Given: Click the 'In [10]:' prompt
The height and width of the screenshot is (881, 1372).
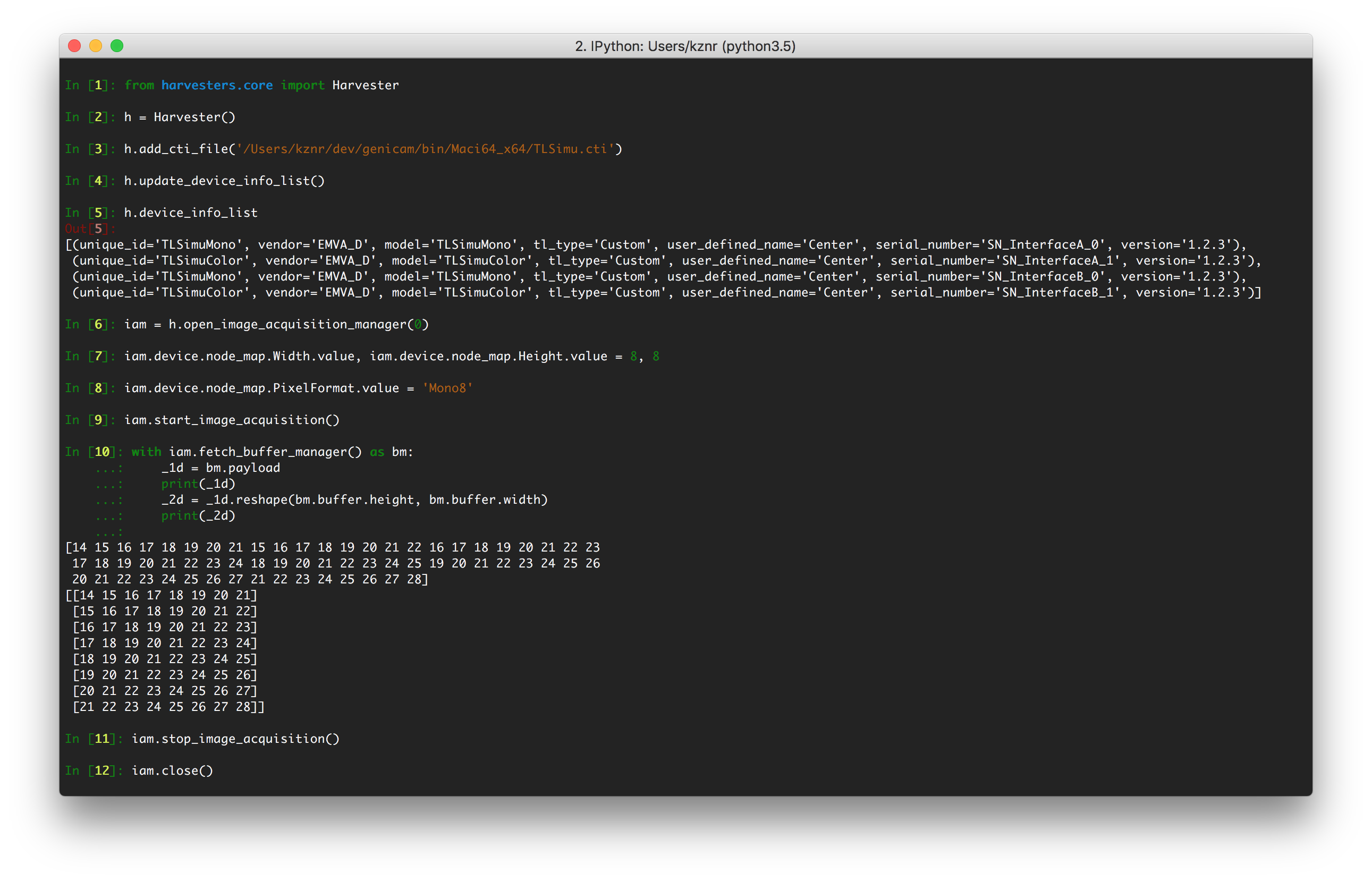Looking at the screenshot, I should point(94,452).
